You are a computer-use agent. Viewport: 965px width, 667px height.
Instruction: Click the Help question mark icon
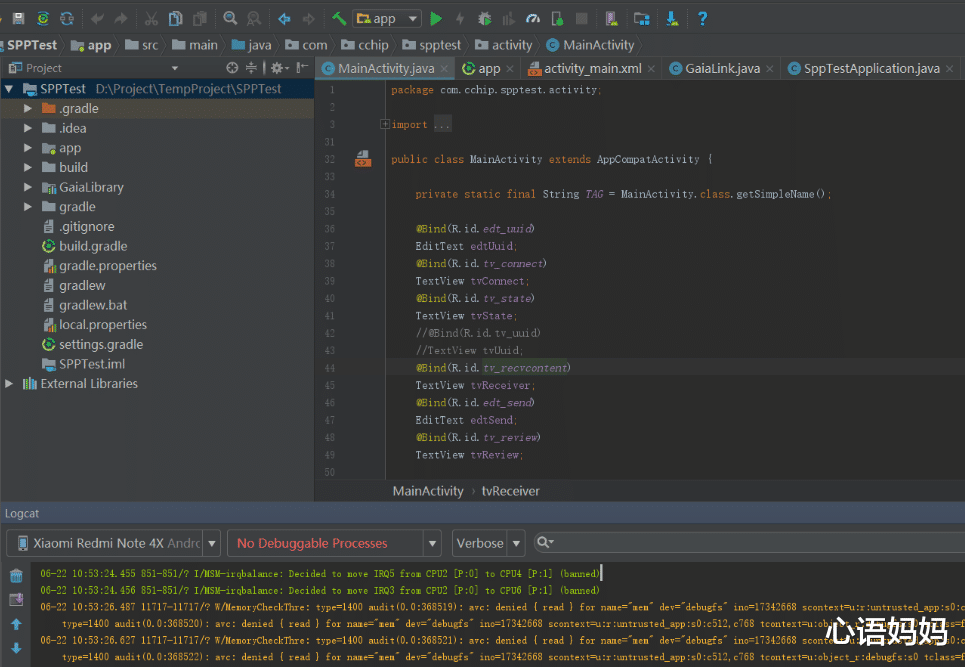pyautogui.click(x=702, y=18)
